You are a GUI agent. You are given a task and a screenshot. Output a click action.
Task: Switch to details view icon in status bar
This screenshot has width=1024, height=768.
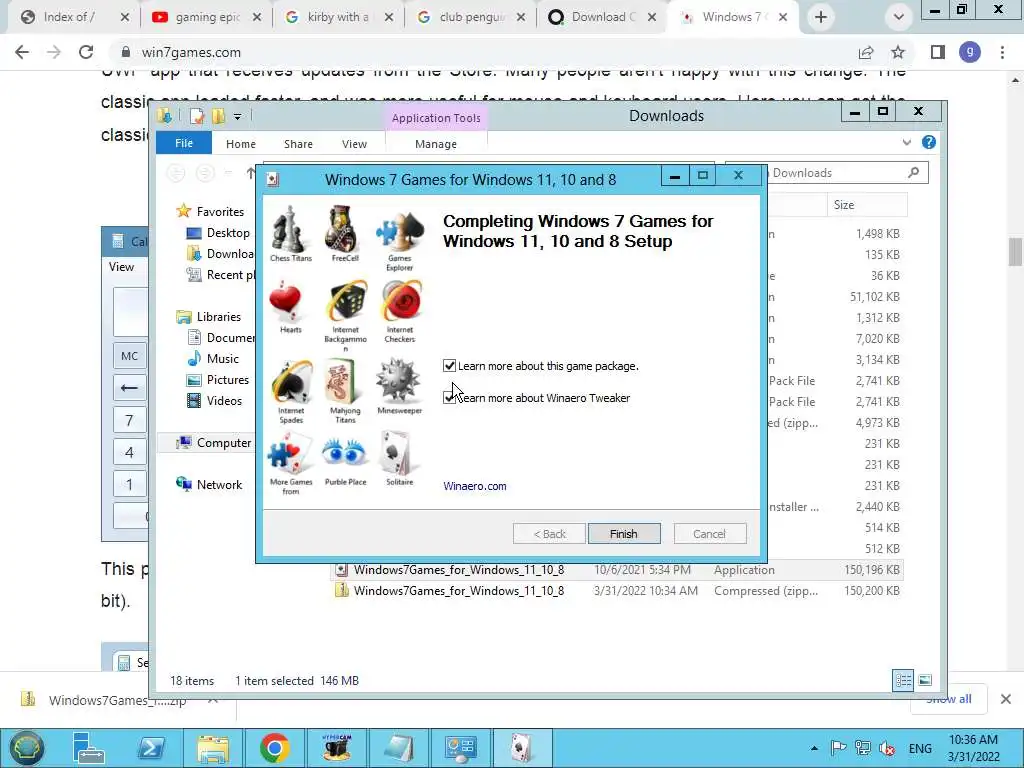(903, 680)
